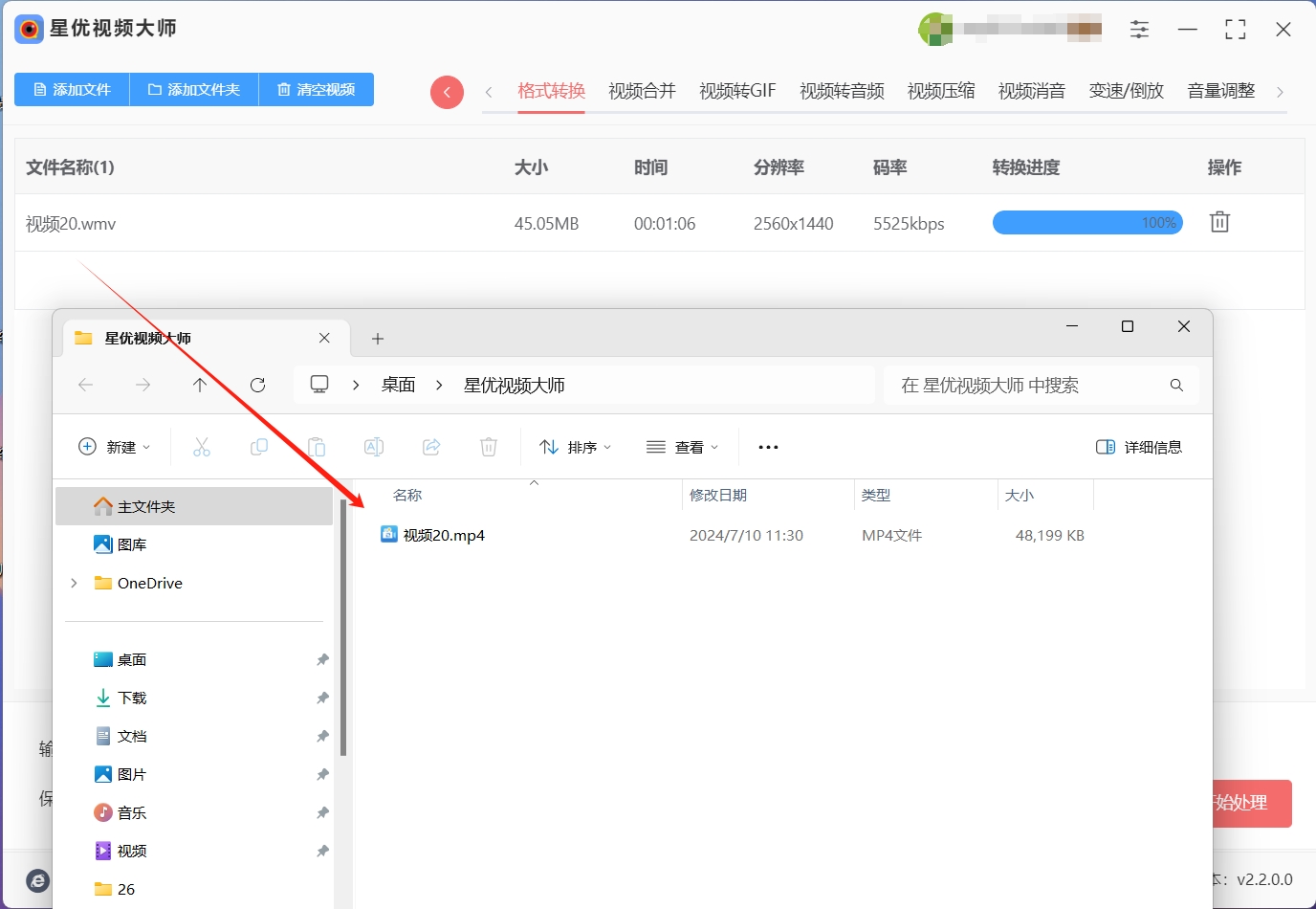Click the 100% conversion progress bar

[1087, 223]
